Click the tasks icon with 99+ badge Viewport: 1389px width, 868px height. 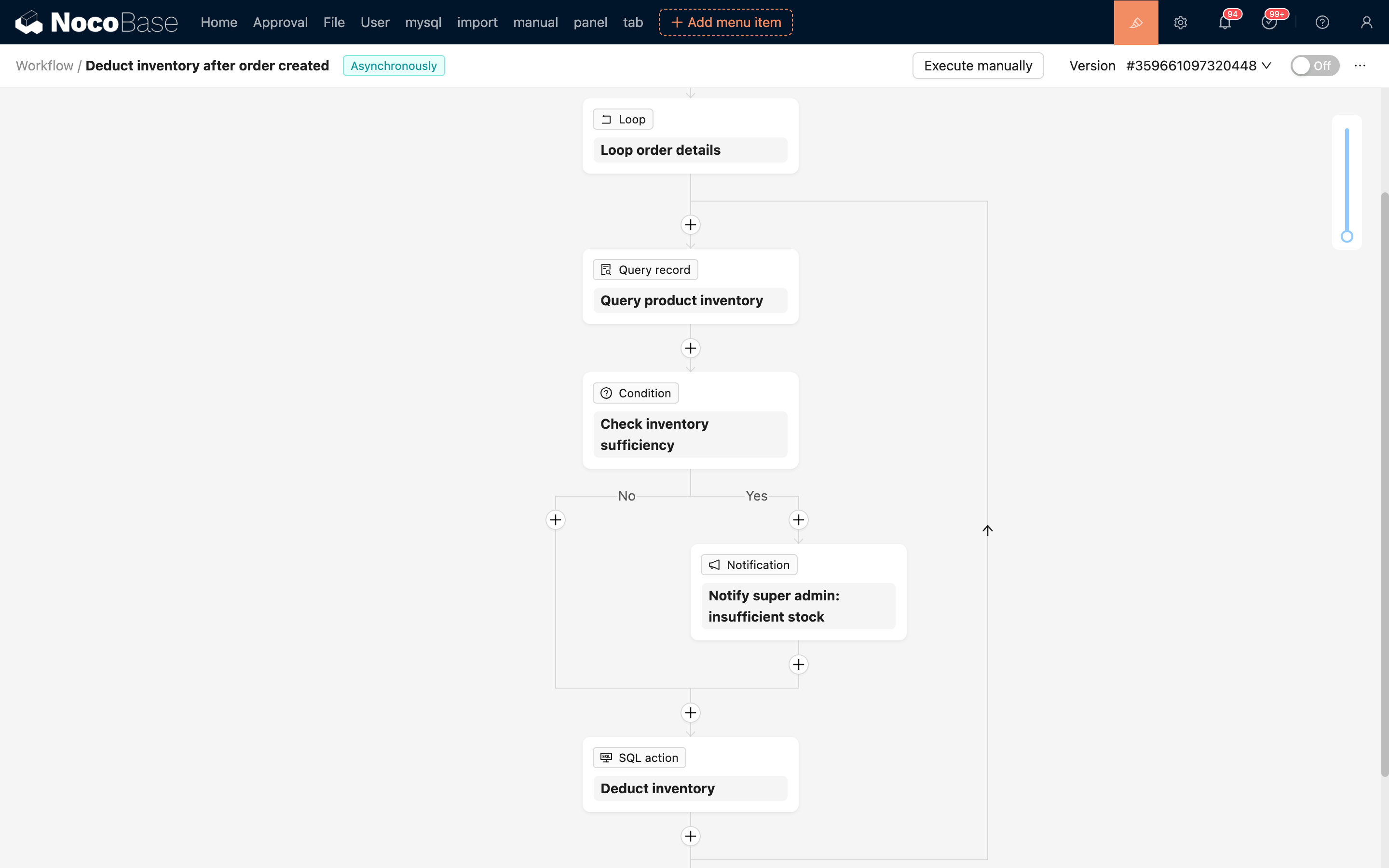coord(1268,22)
